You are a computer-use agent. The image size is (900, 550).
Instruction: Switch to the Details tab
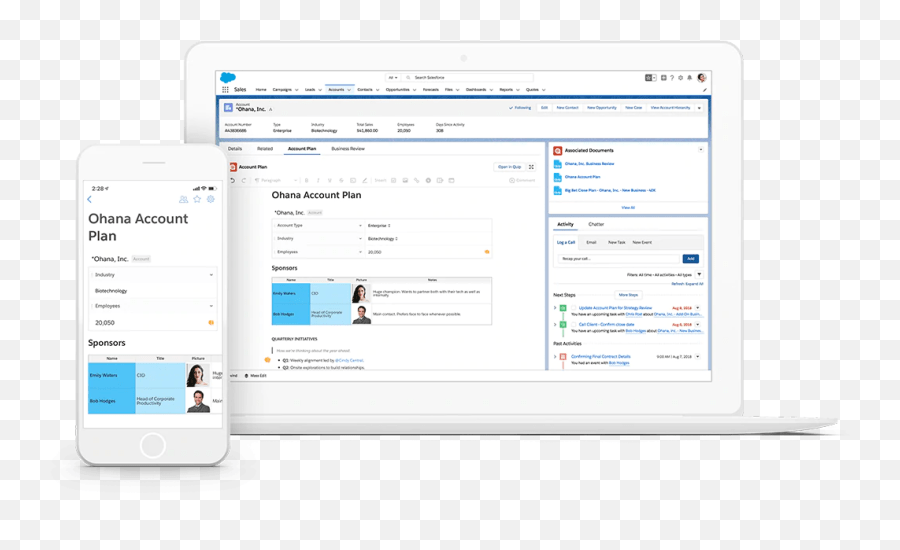point(235,149)
